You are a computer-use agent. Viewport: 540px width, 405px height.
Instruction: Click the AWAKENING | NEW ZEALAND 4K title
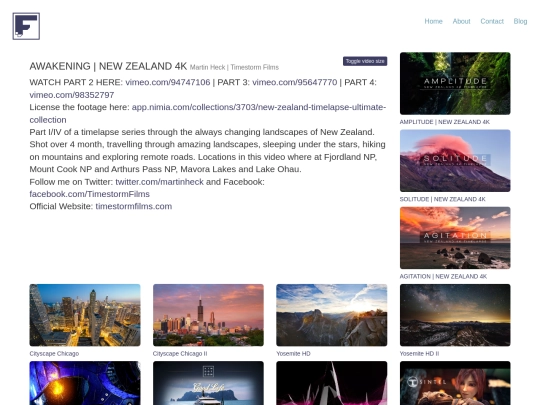[x=108, y=66]
